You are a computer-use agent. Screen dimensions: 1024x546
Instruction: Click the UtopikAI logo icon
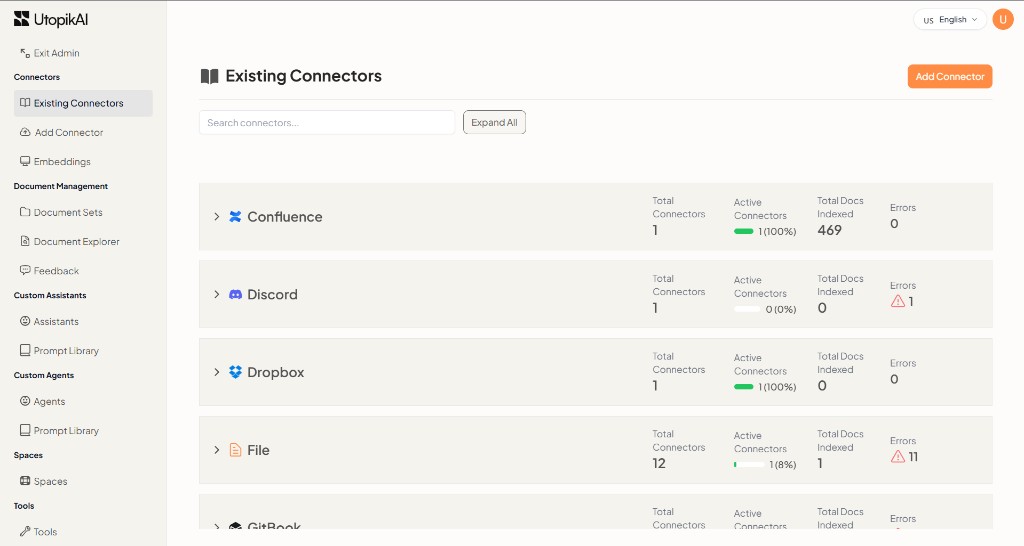[x=22, y=19]
